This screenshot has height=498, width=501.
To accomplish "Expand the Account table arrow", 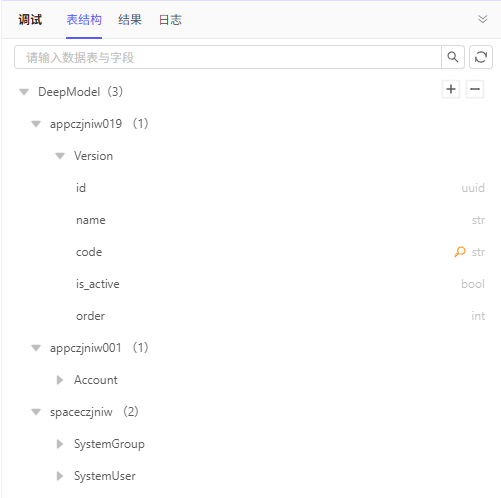I will [60, 380].
